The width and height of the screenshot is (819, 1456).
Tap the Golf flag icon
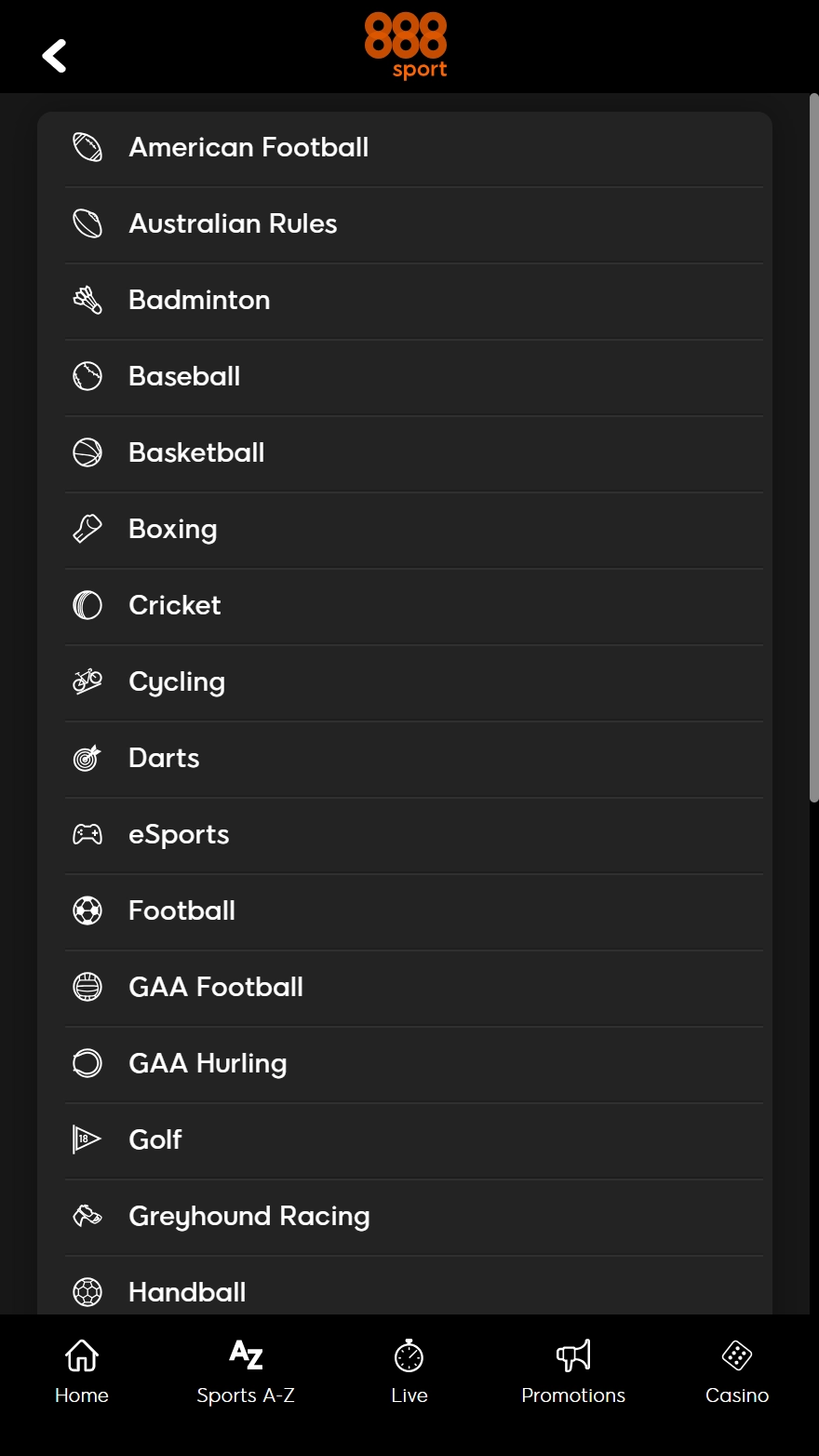coord(87,1139)
